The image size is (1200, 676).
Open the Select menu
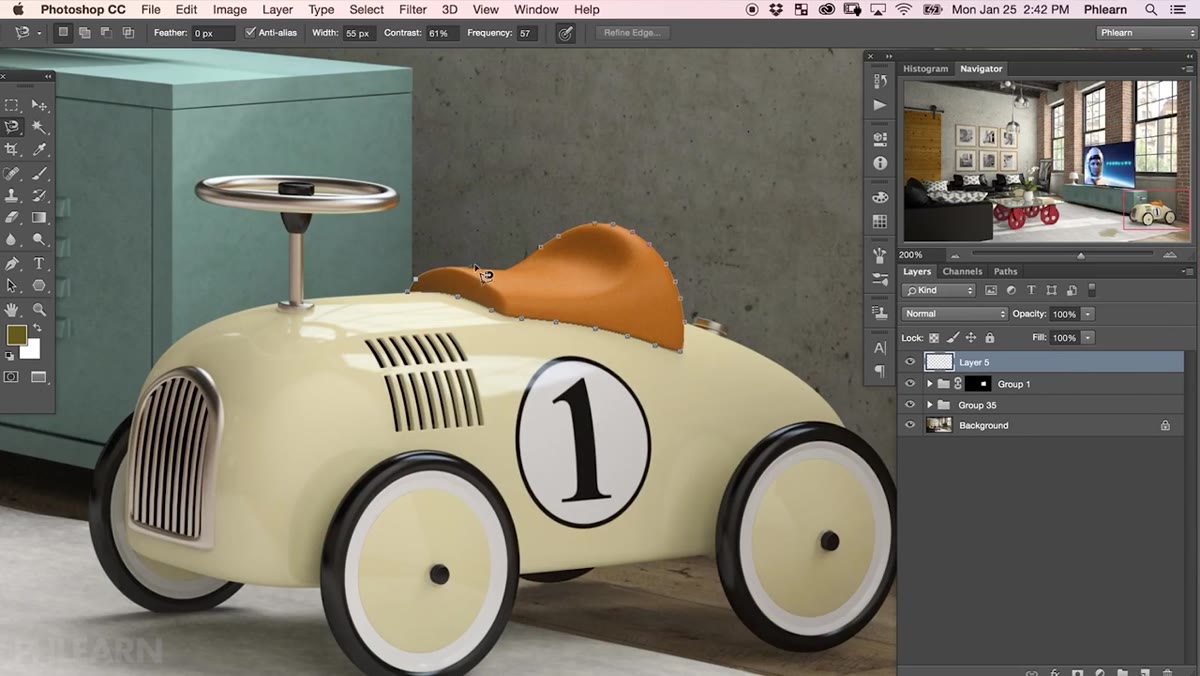(x=367, y=9)
